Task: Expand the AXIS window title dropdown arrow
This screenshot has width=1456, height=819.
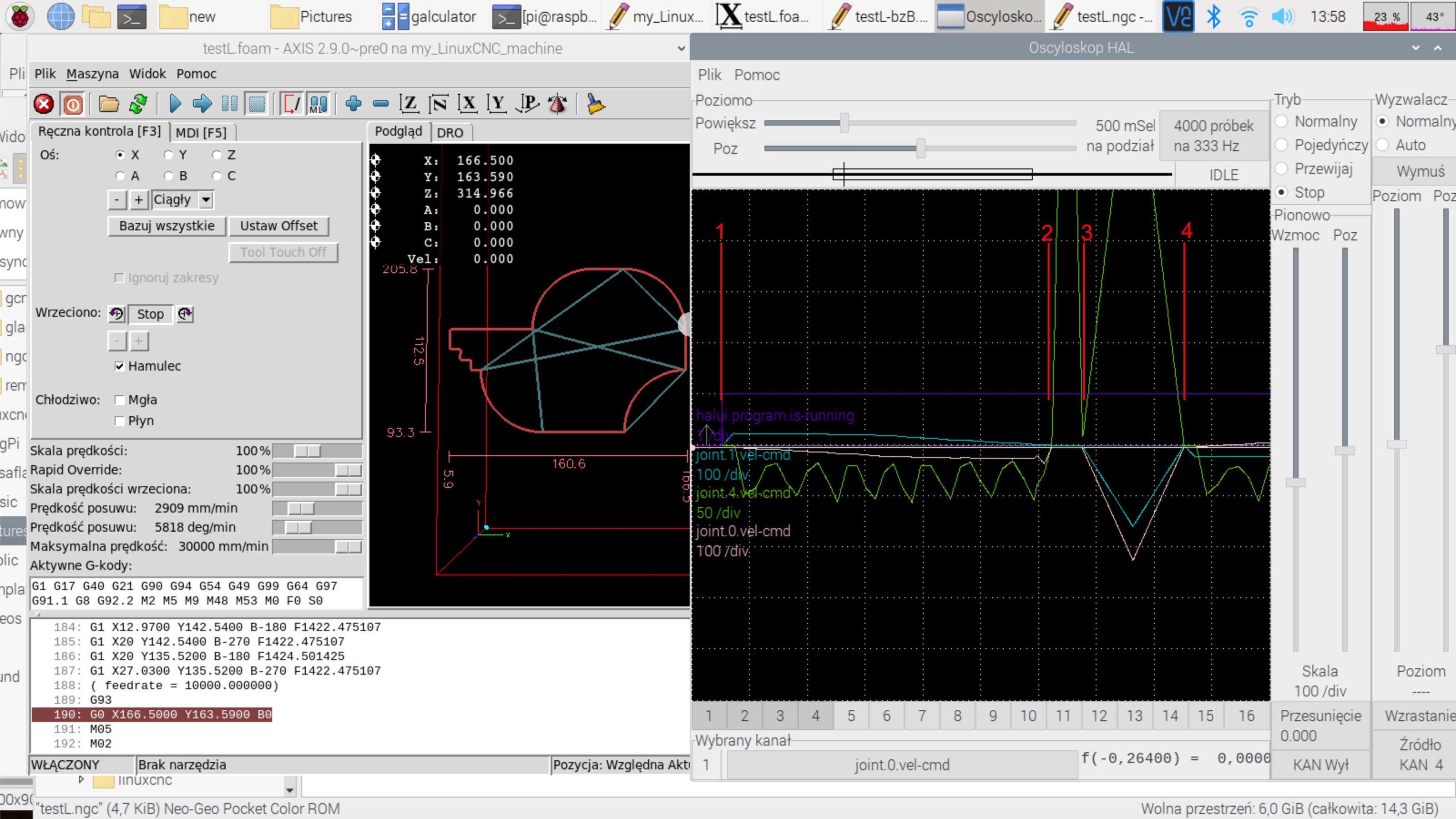Action: pyautogui.click(x=681, y=49)
